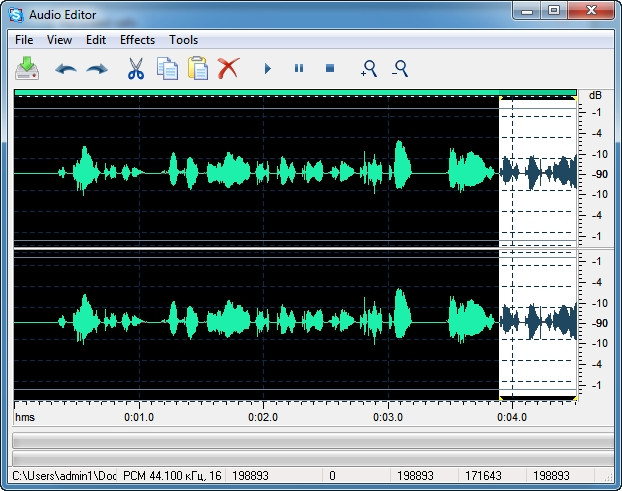Minimize the Audio Editor window

(x=527, y=11)
